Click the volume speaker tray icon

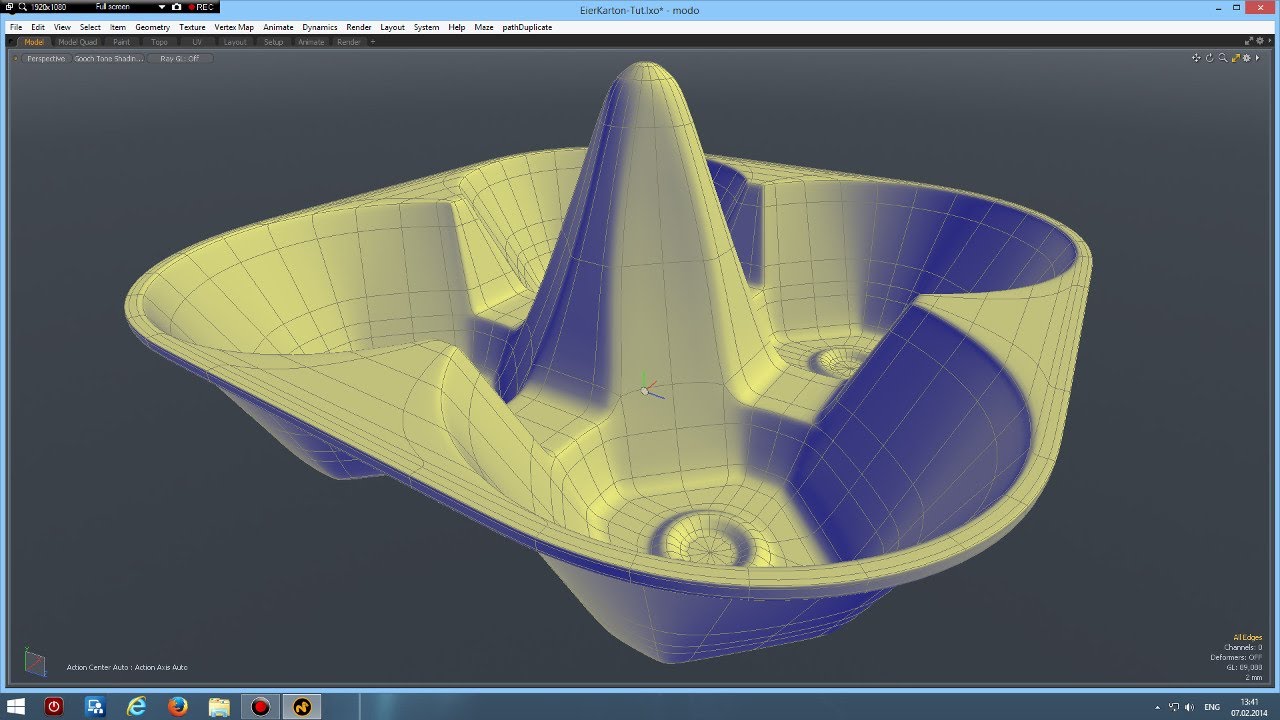coord(1189,707)
